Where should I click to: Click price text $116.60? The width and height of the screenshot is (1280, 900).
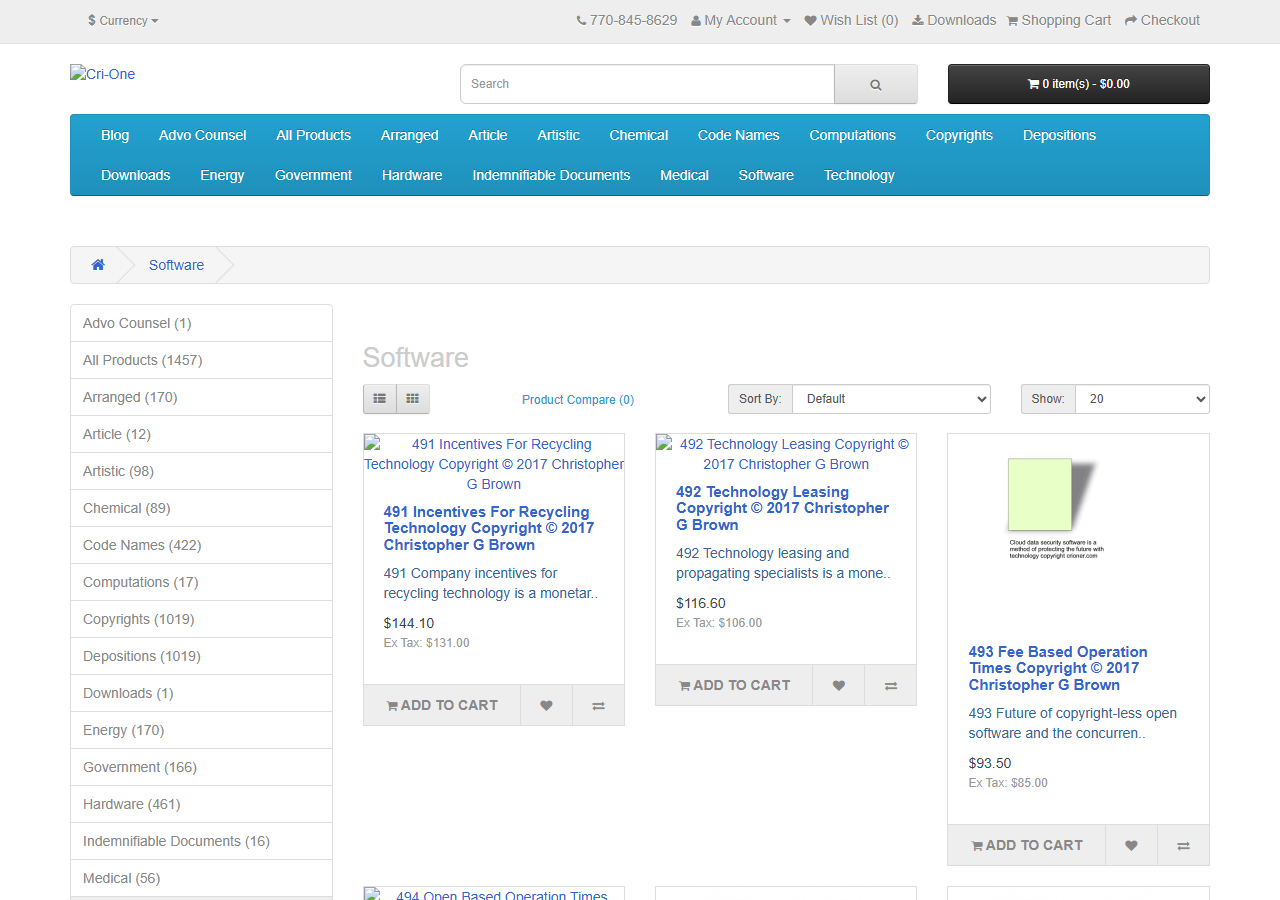click(x=701, y=603)
